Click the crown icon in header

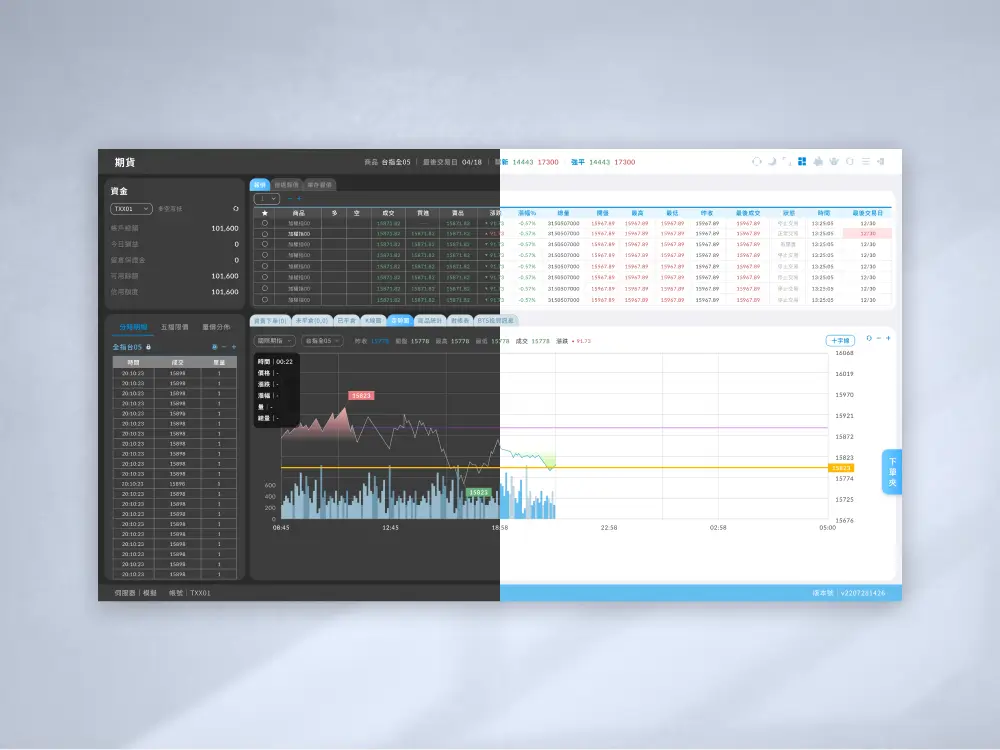[833, 161]
